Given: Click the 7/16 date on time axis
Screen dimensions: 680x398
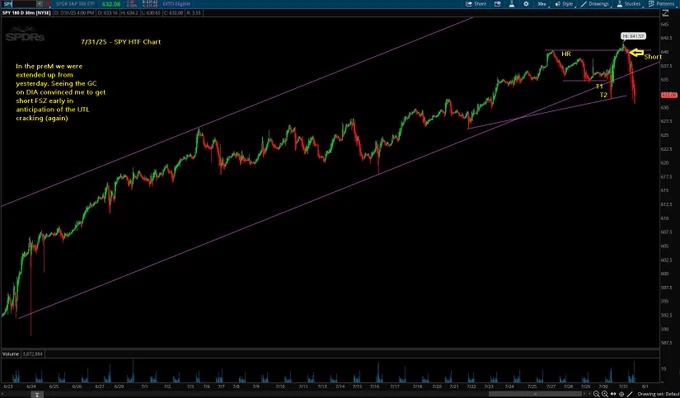Looking at the screenshot, I should tap(374, 386).
